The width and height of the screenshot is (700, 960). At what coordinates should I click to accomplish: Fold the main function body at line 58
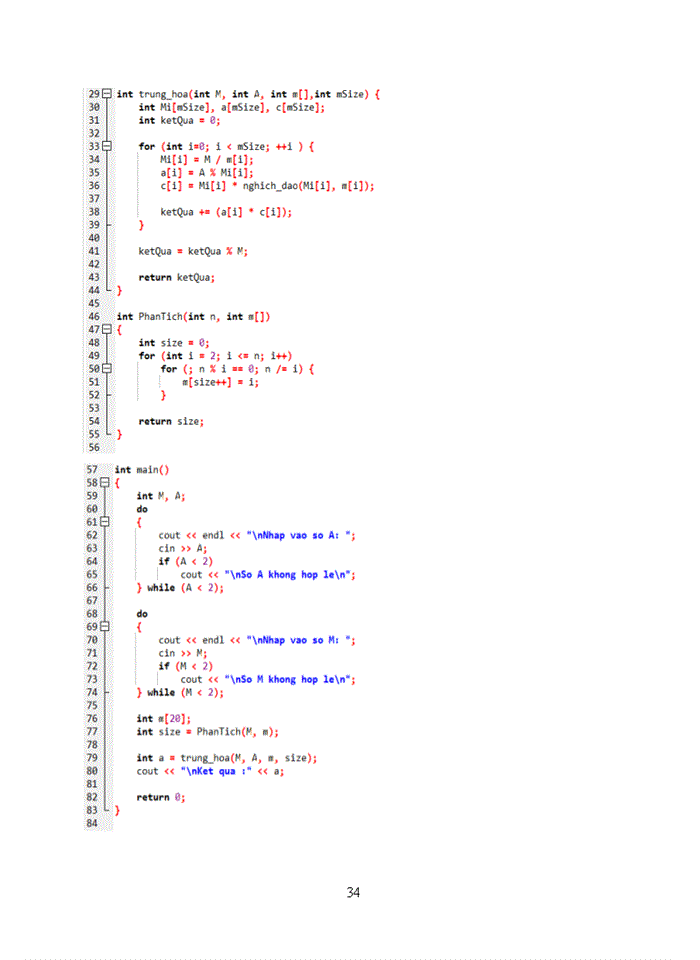coord(106,482)
